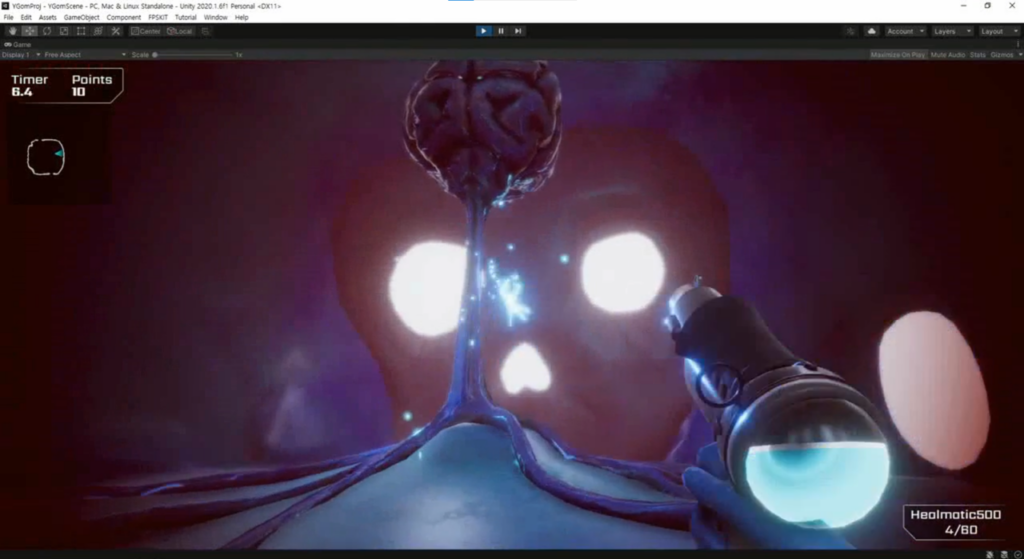Select the Rect transform tool
This screenshot has height=559, width=1024.
(80, 31)
